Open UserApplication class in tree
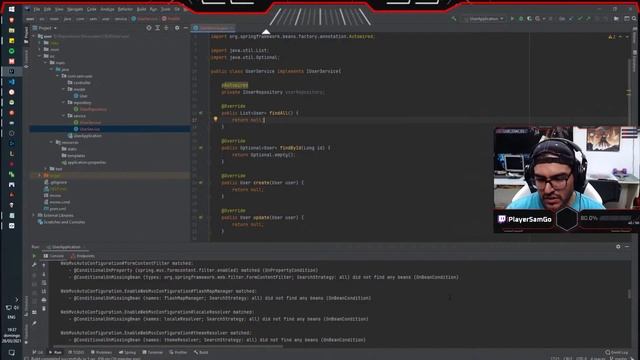Viewport: 640px width, 360px height. 84,136
